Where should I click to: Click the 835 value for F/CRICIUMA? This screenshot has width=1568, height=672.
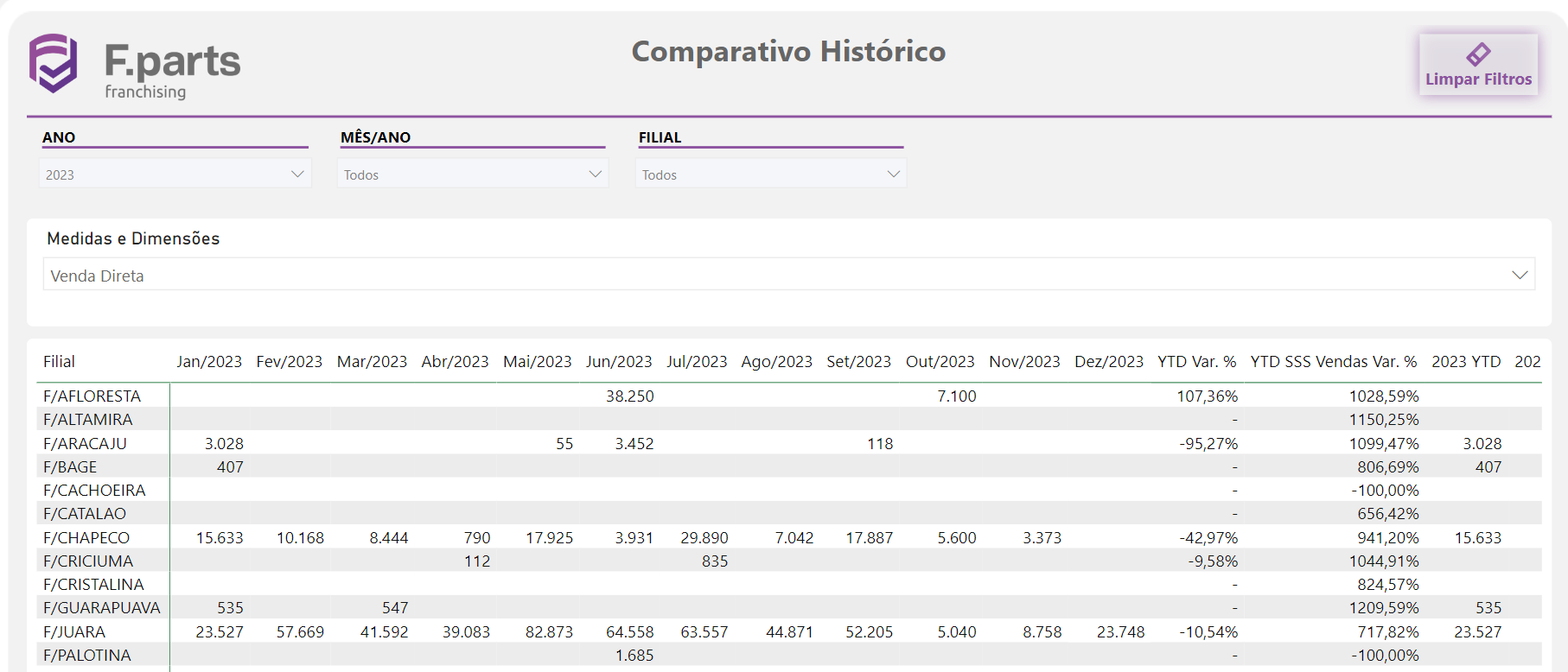(x=715, y=561)
